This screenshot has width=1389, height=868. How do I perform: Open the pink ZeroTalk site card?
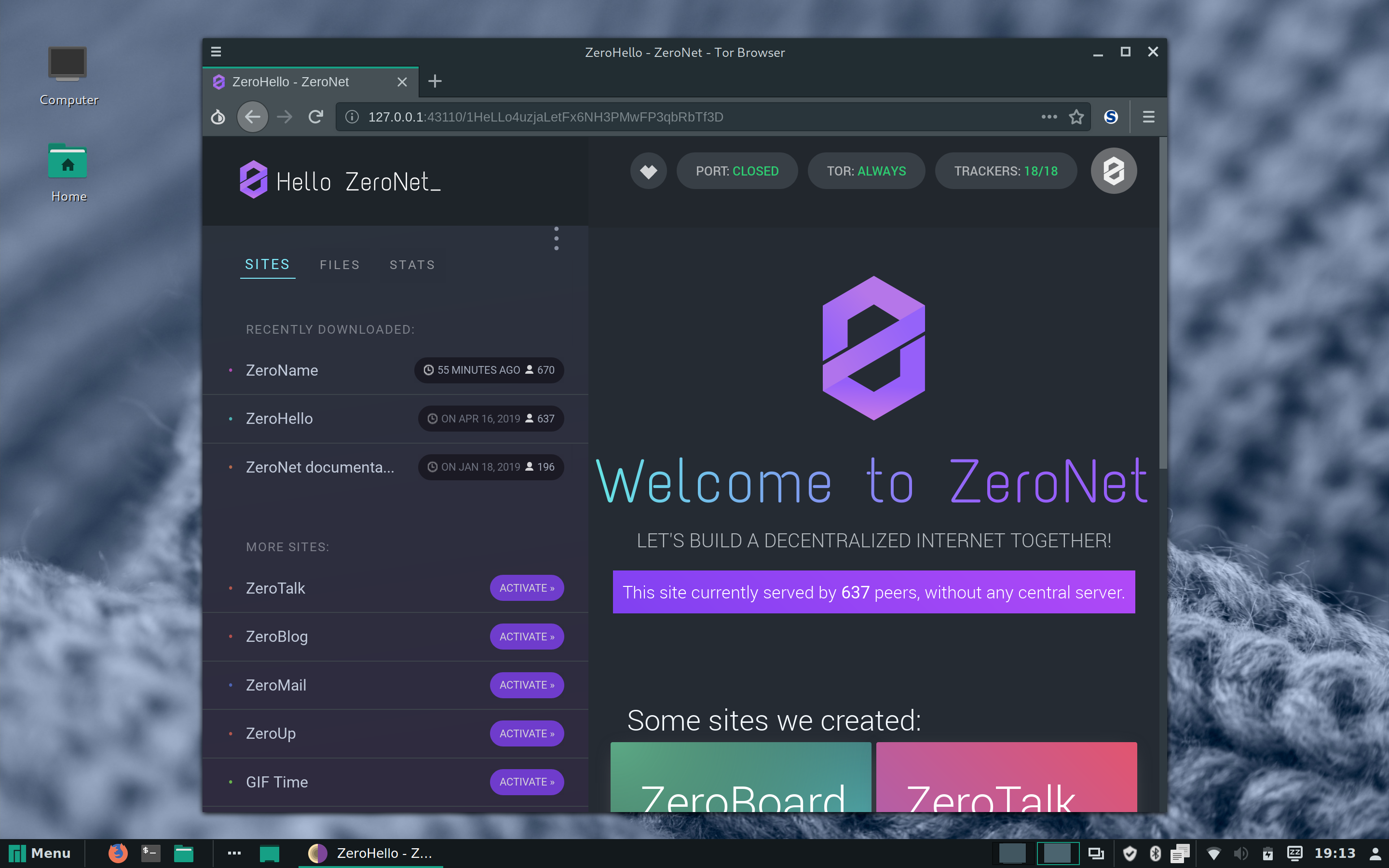click(1006, 777)
